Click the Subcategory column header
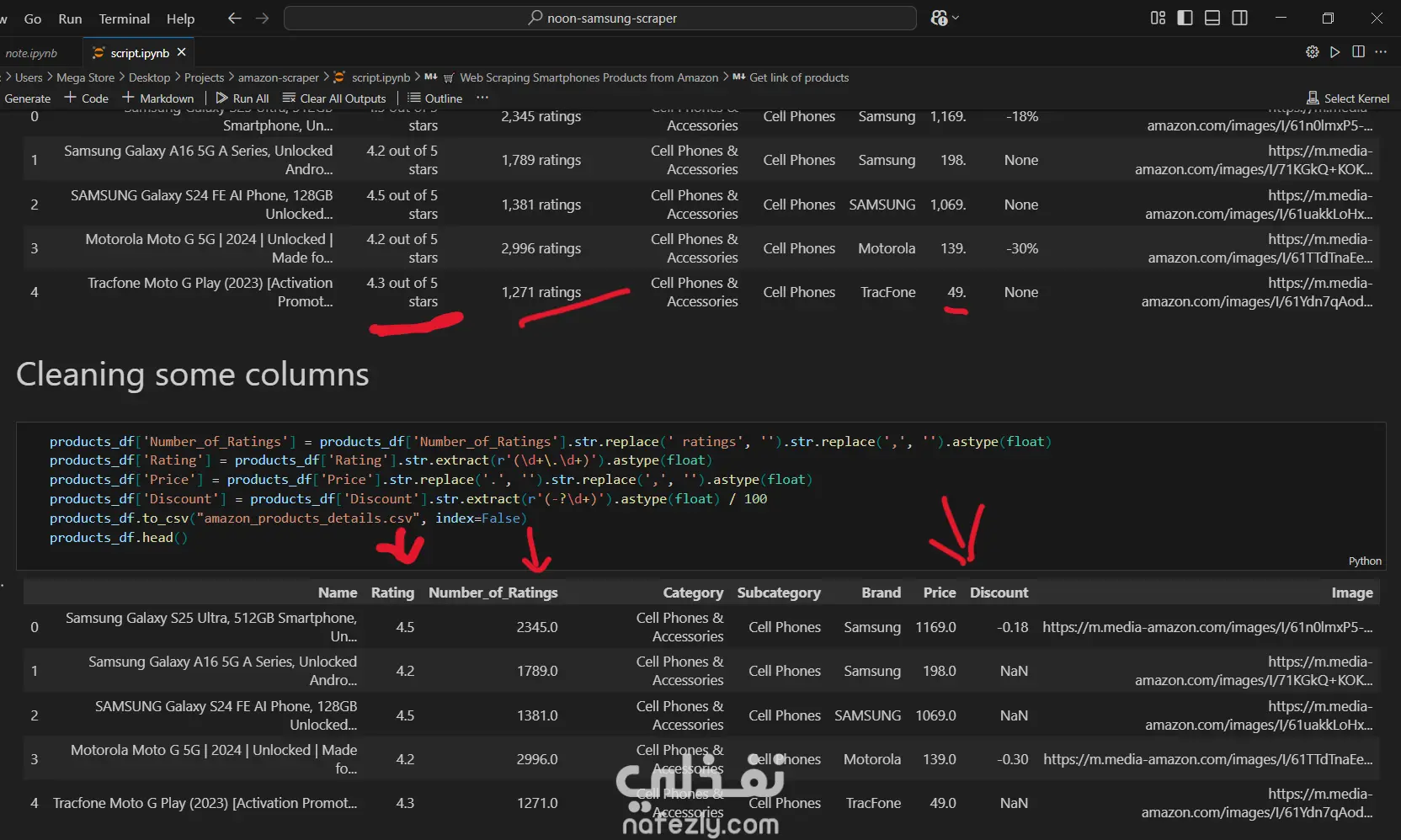 click(779, 593)
